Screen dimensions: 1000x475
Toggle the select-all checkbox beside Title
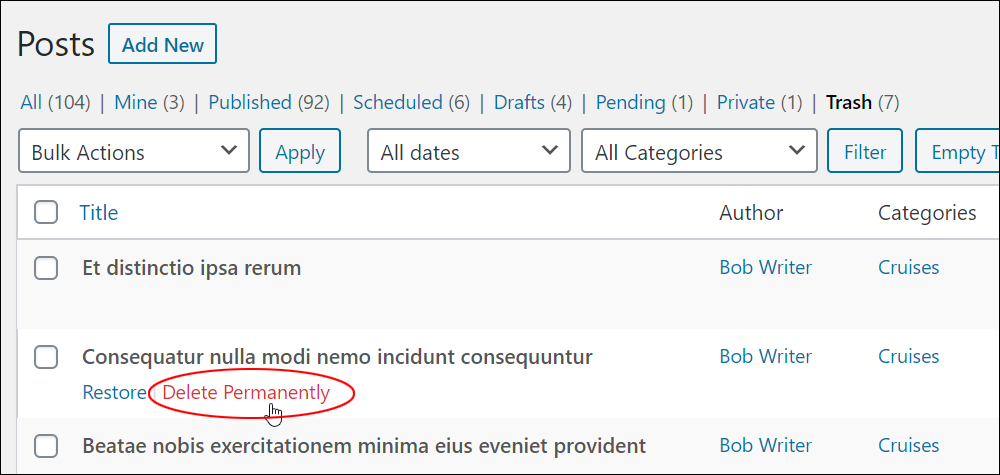46,212
